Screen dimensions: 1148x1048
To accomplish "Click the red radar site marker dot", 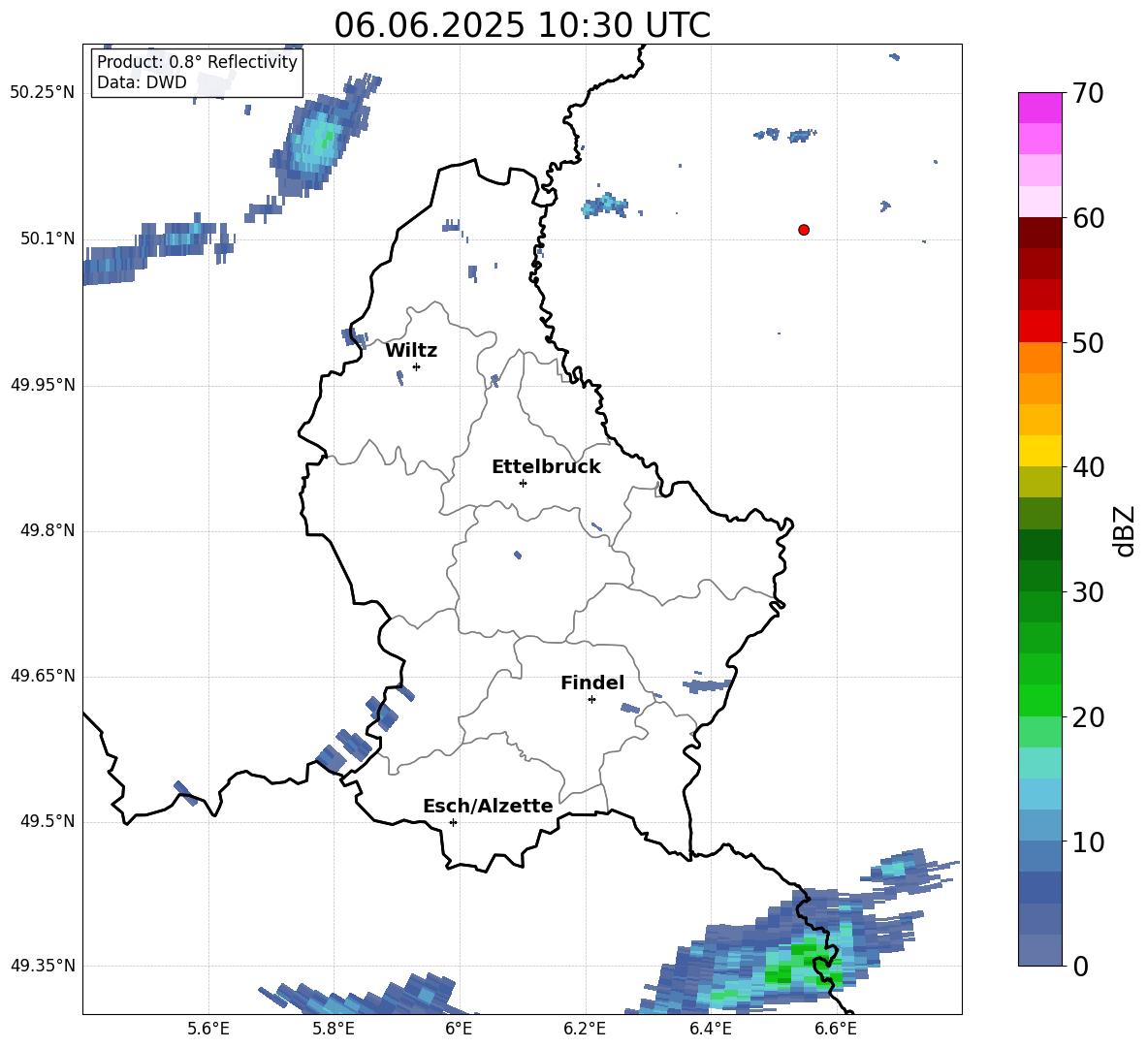I will click(x=804, y=230).
